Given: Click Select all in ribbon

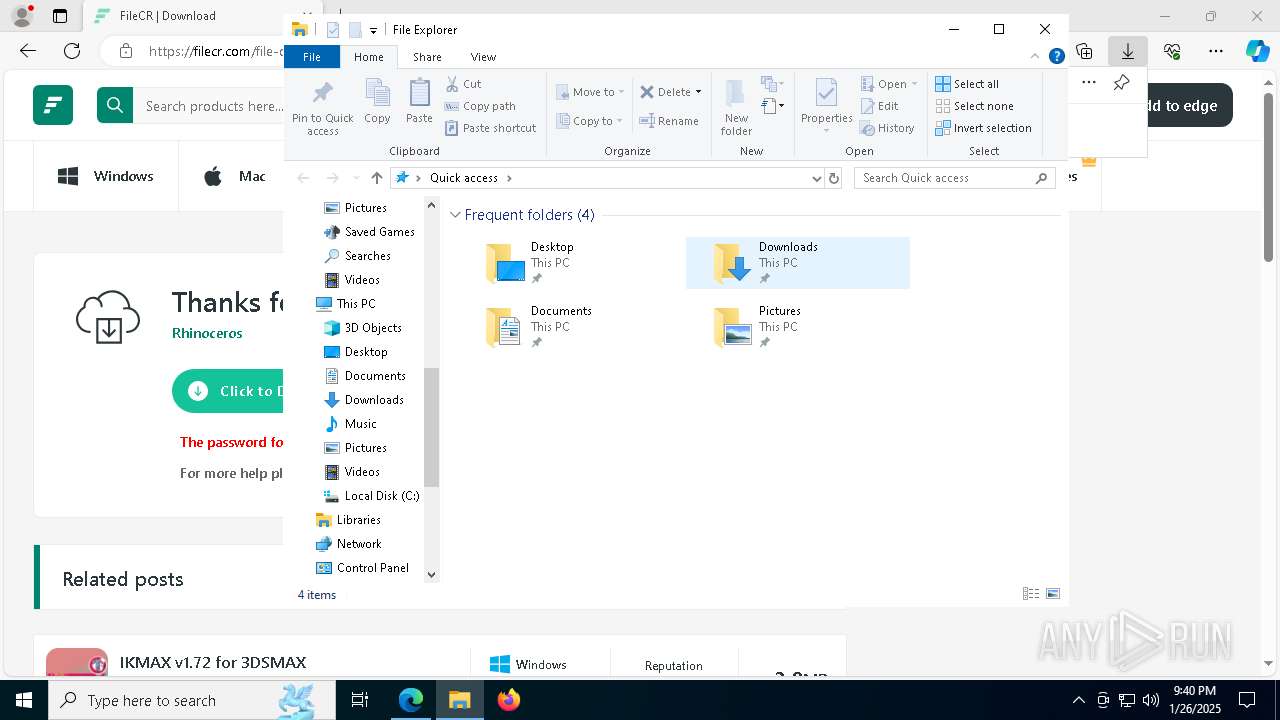Looking at the screenshot, I should pyautogui.click(x=967, y=84).
